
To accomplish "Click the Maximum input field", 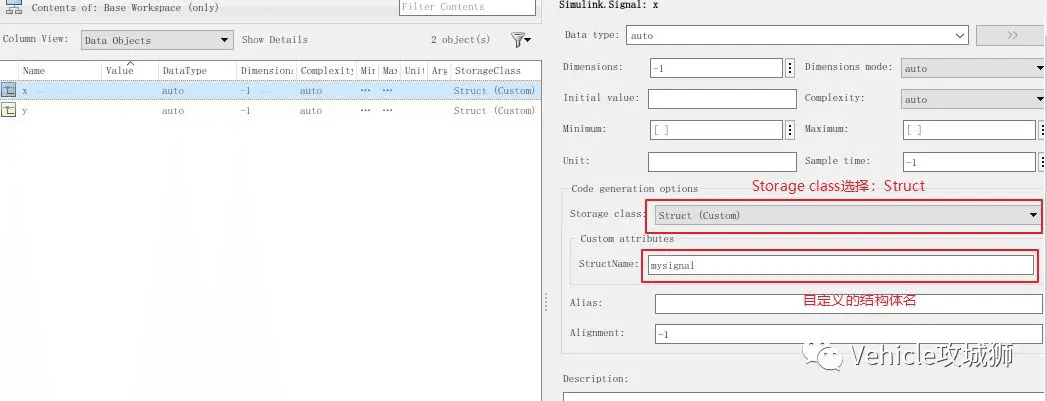I will click(x=969, y=129).
